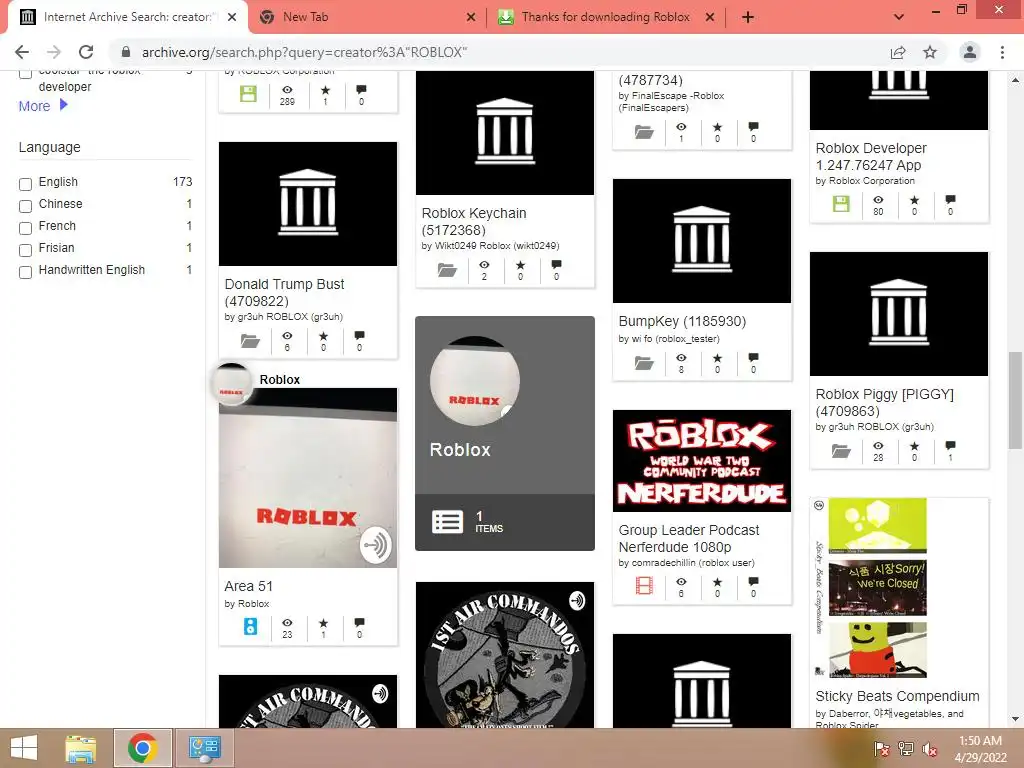Click the favorites star under Donald Trump Bust
Viewport: 1024px width, 768px height.
323,336
